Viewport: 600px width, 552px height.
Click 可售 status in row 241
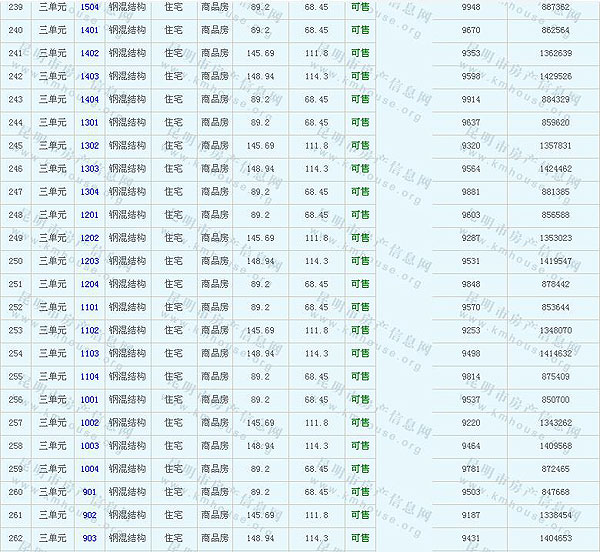[x=360, y=53]
